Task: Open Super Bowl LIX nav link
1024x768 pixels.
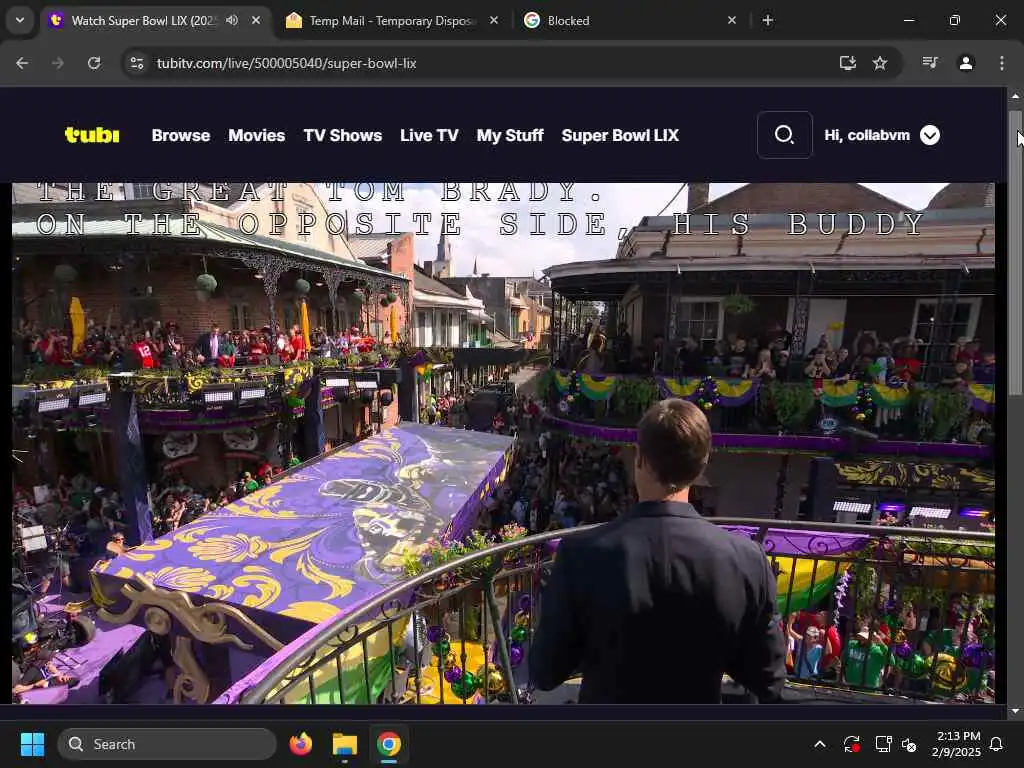Action: (x=620, y=135)
